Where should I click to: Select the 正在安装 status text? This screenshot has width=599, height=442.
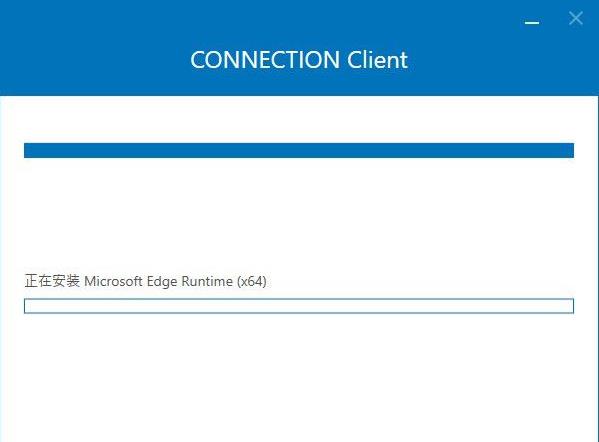tap(52, 281)
